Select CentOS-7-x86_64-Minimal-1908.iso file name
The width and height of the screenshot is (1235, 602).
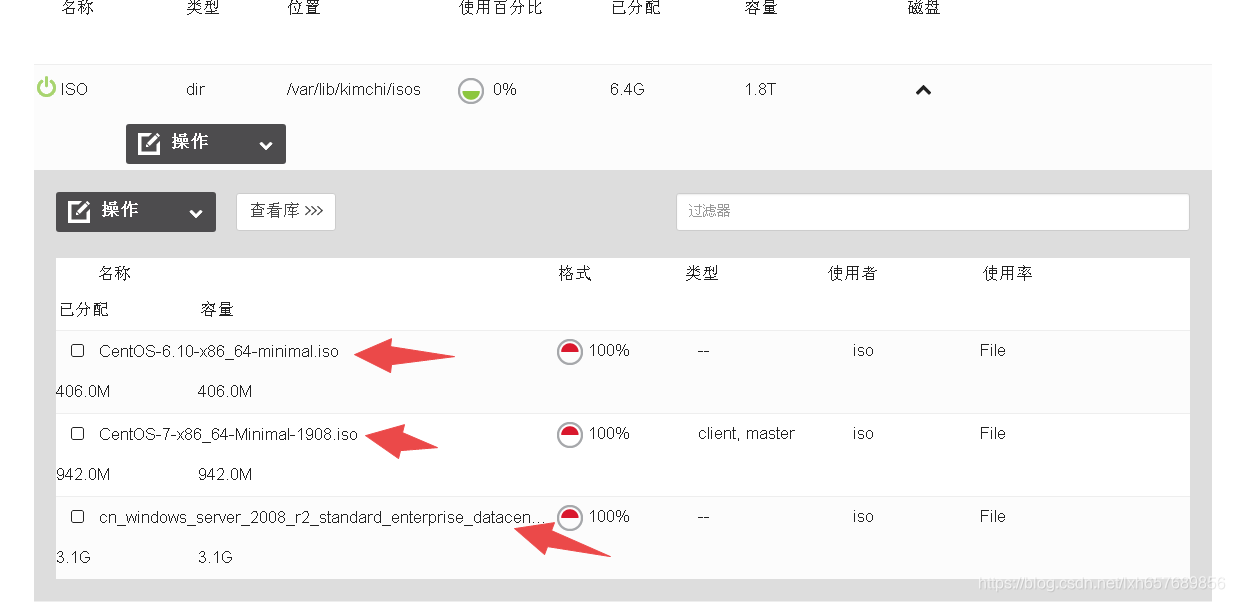pyautogui.click(x=228, y=434)
